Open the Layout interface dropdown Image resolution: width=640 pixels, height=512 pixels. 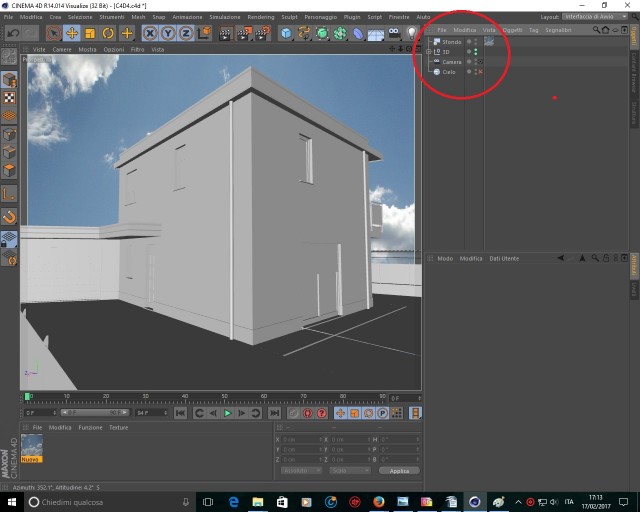(x=595, y=16)
